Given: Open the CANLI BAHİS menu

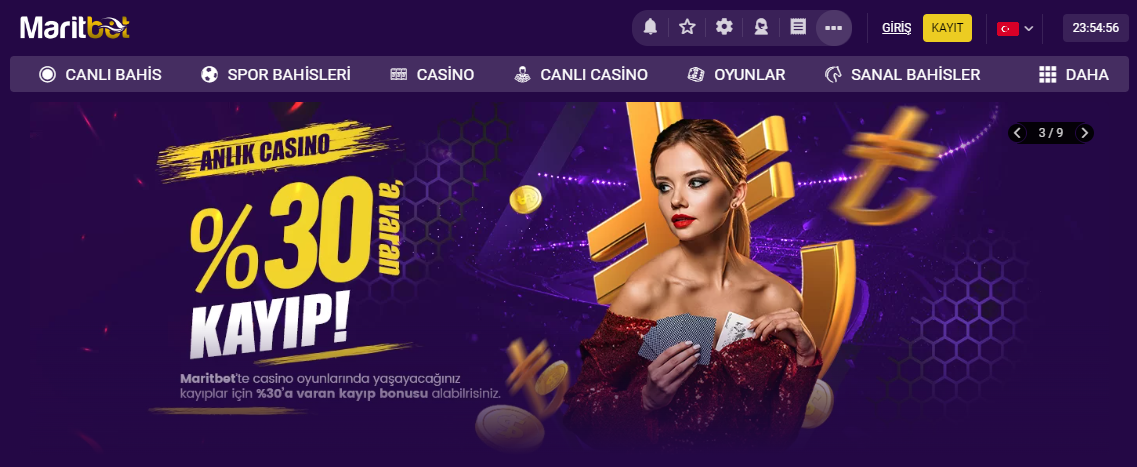Looking at the screenshot, I should click(100, 74).
